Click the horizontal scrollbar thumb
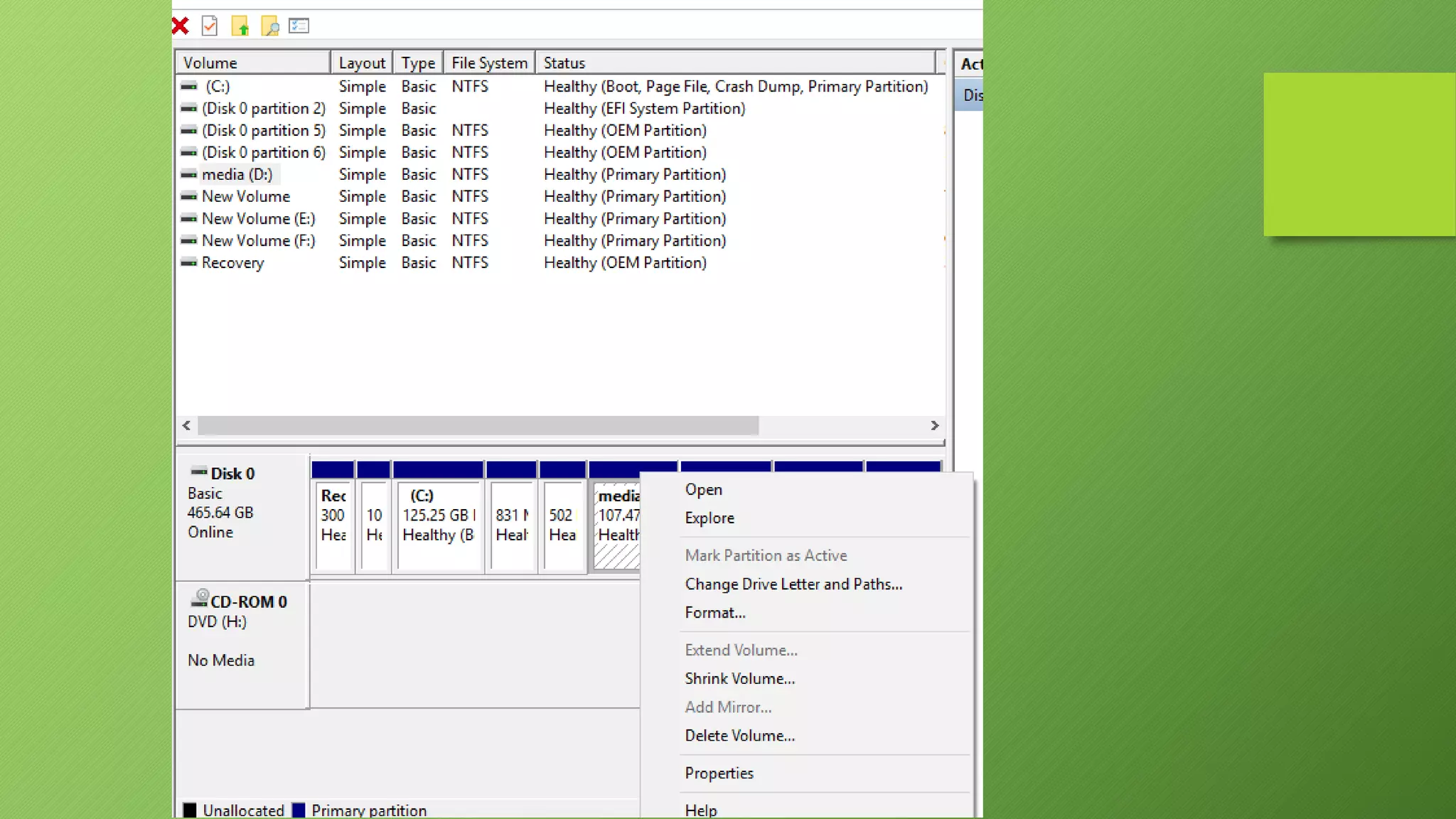Screen dimensions: 1456x819 (478, 425)
